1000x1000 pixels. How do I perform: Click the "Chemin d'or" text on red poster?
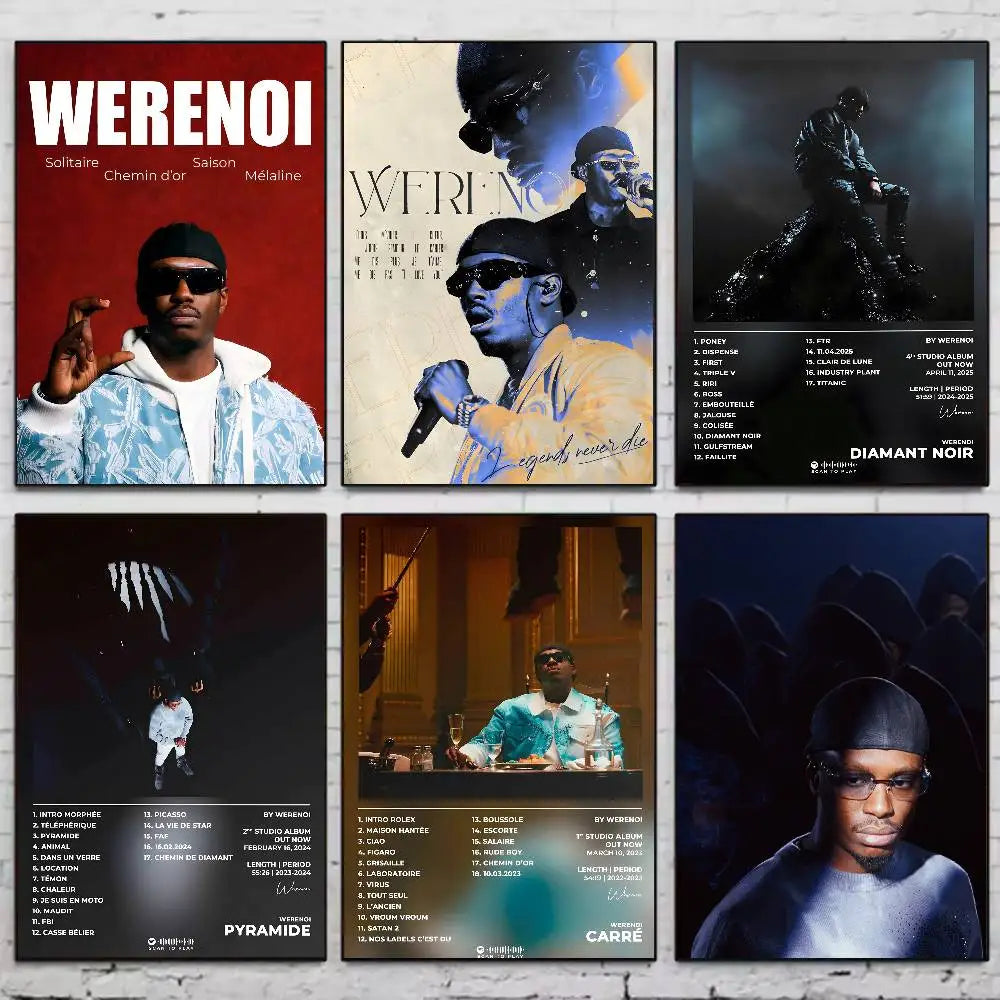tap(144, 176)
